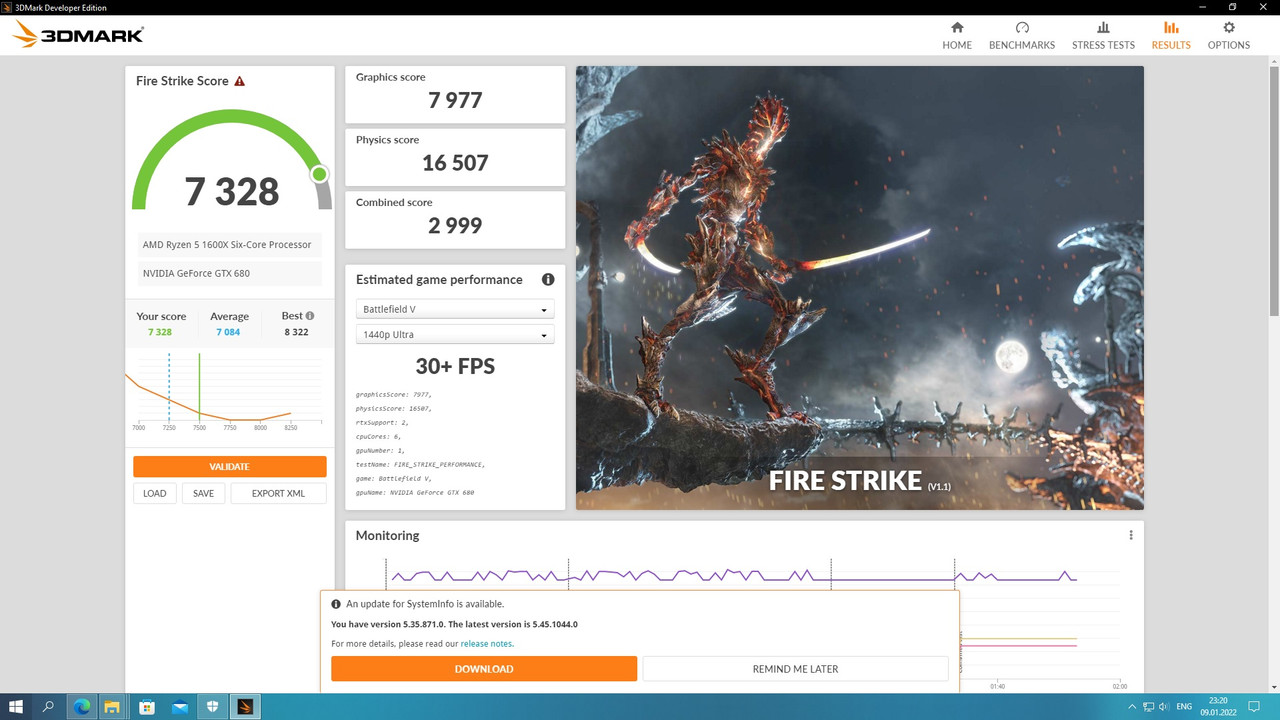The width and height of the screenshot is (1280, 720).
Task: Click the Physics score value 16 507
Action: [455, 163]
